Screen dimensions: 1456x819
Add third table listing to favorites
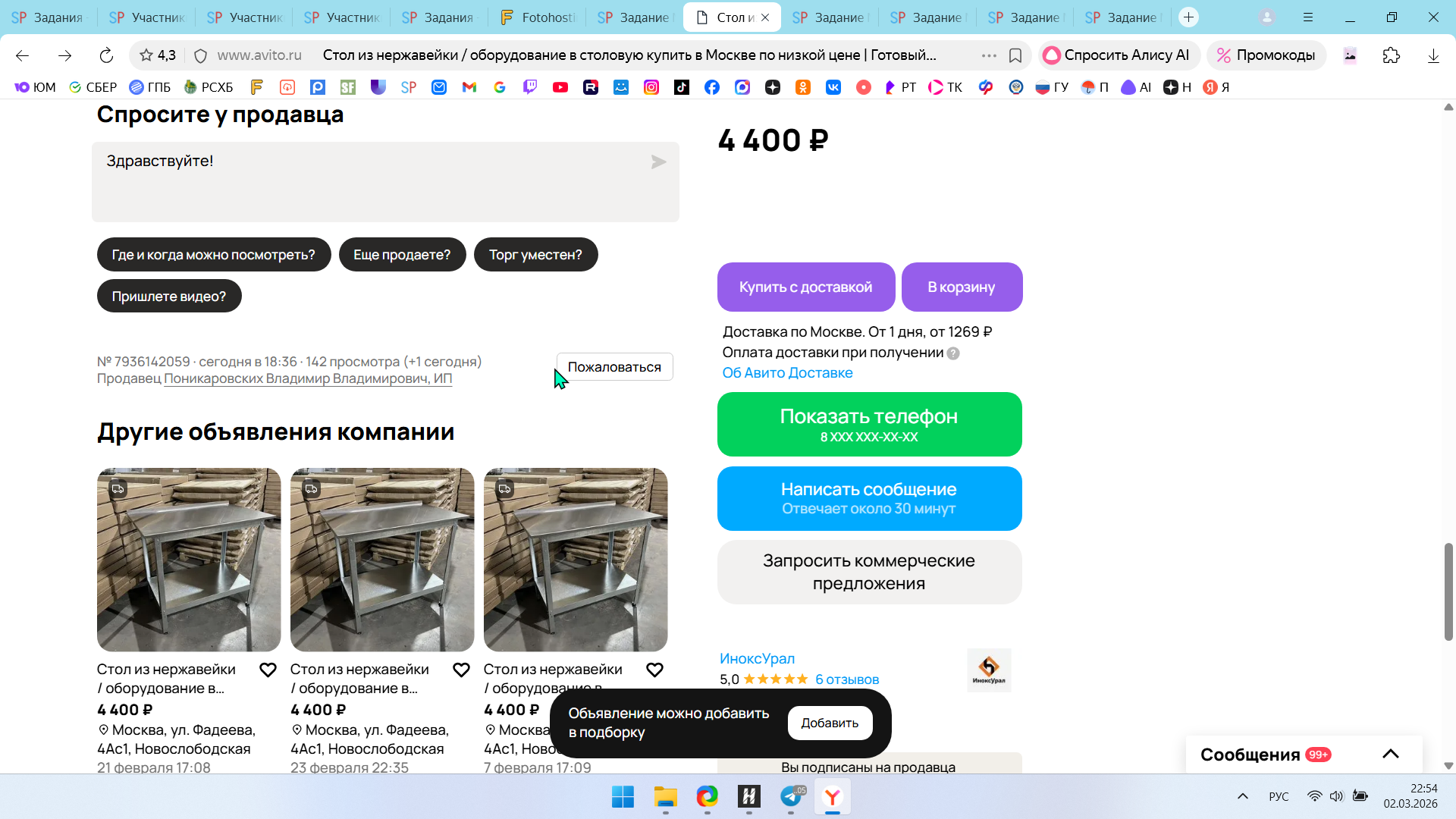(654, 670)
